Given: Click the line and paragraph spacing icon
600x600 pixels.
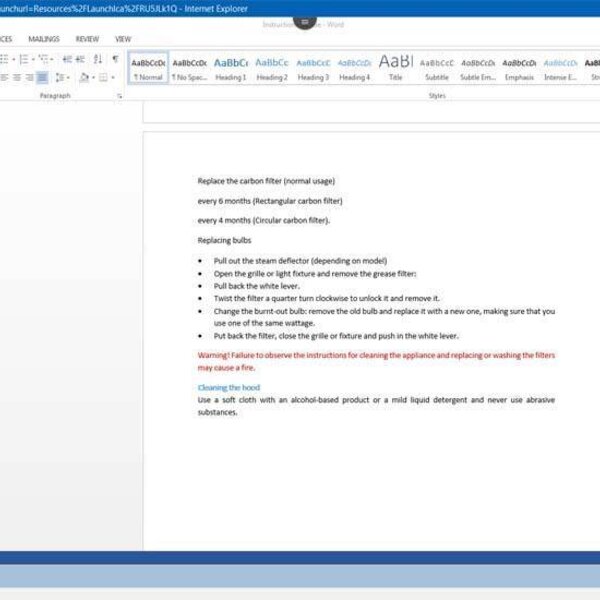Looking at the screenshot, I should (x=60, y=78).
